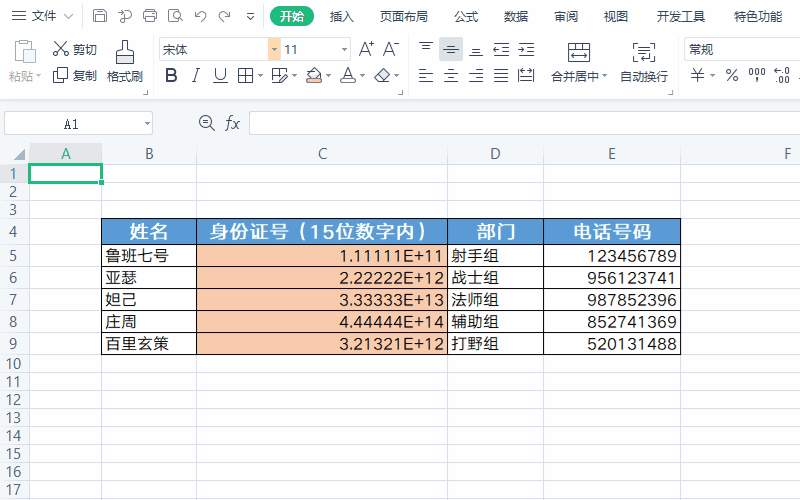This screenshot has width=800, height=500.
Task: Apply fill color bucket
Action: pos(314,76)
